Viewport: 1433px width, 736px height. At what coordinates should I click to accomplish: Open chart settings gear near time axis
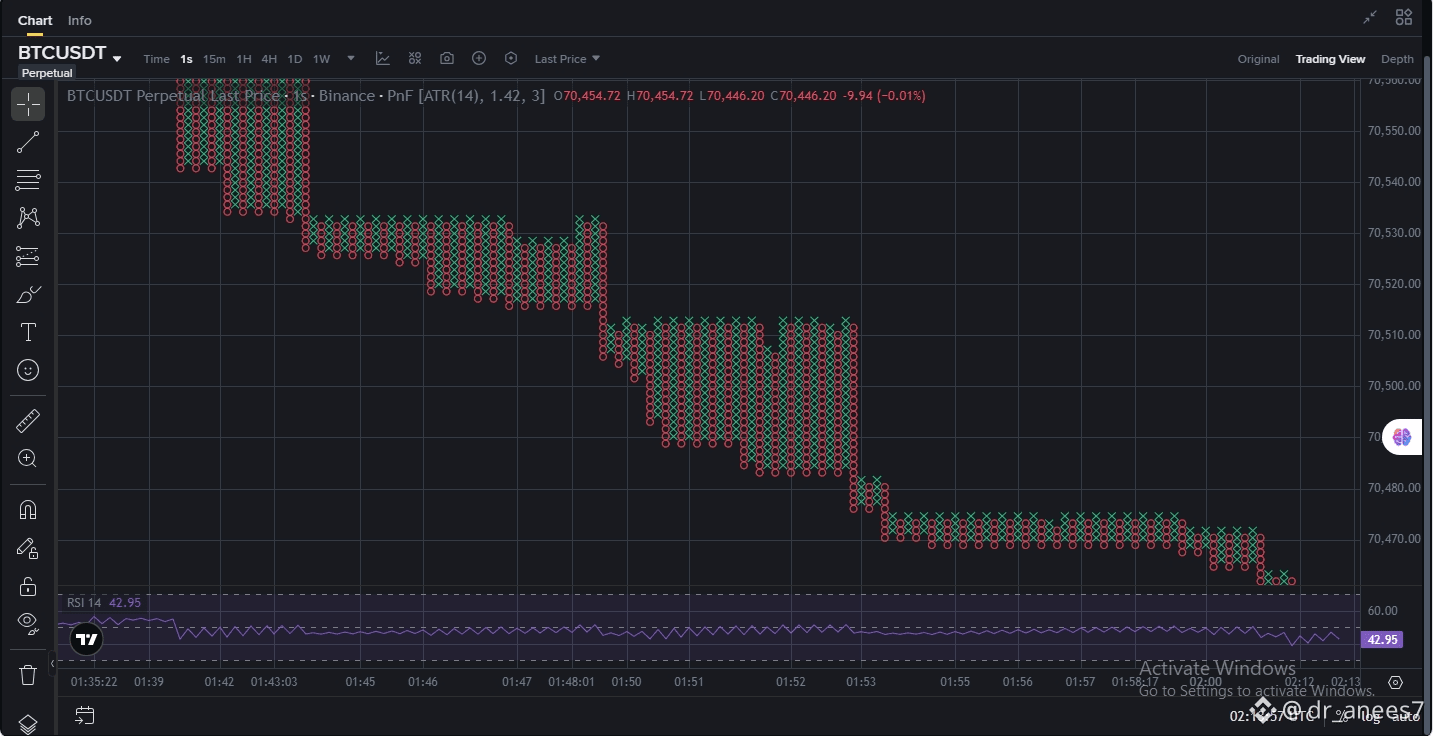(x=1396, y=682)
